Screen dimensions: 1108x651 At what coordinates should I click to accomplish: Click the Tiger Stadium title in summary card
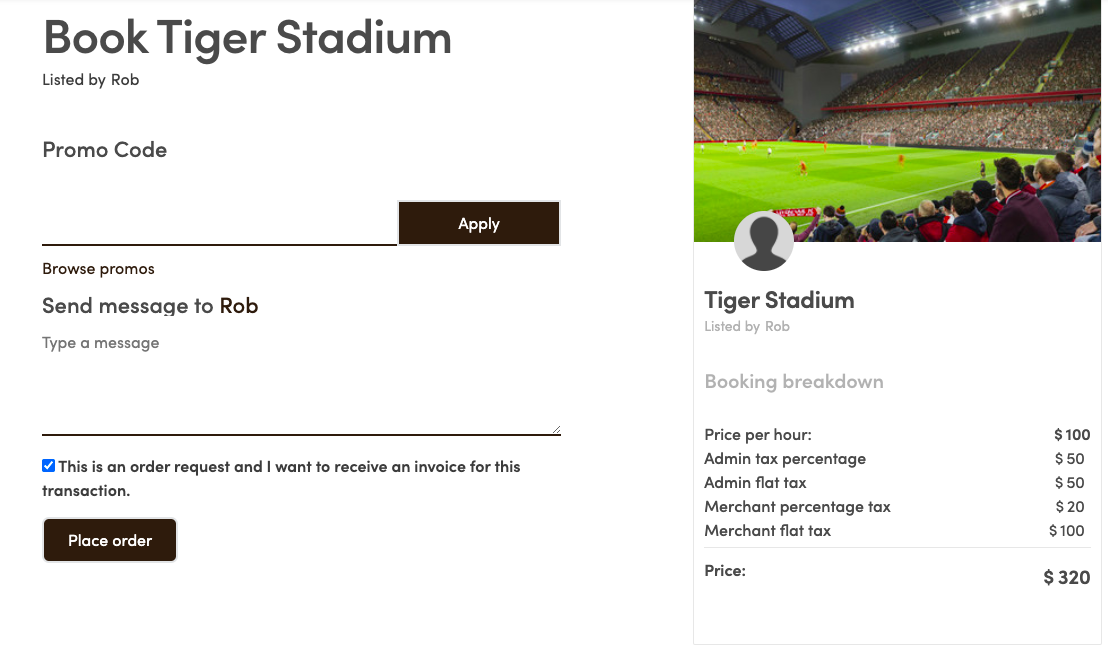coord(779,300)
